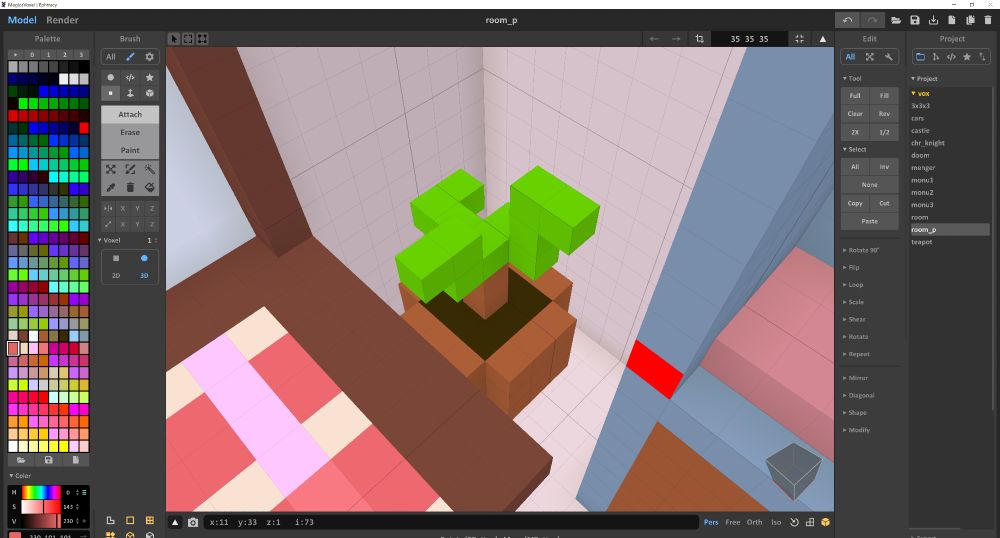This screenshot has width=1000, height=538.
Task: Switch to Render mode
Action: [62, 20]
